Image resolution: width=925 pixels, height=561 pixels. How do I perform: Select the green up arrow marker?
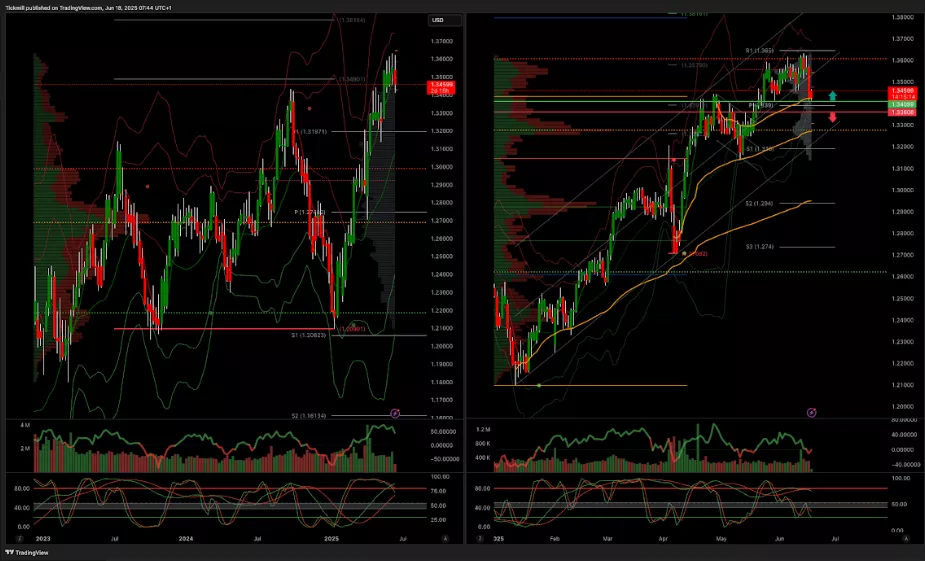pos(832,96)
